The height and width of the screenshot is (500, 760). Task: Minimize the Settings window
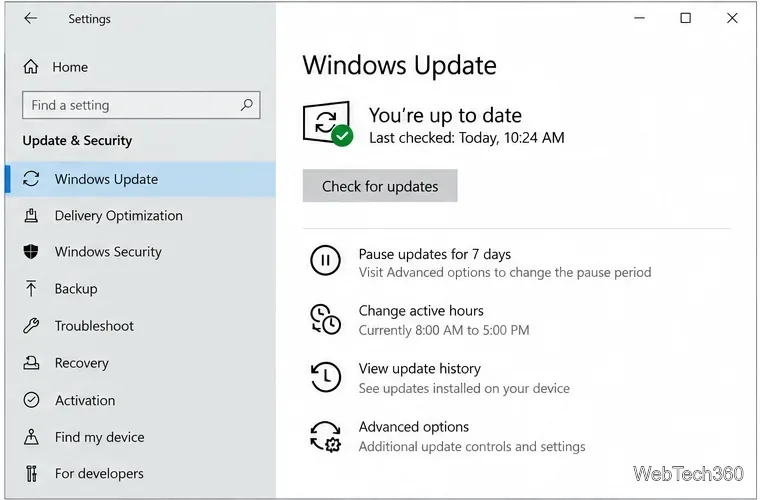pyautogui.click(x=639, y=18)
